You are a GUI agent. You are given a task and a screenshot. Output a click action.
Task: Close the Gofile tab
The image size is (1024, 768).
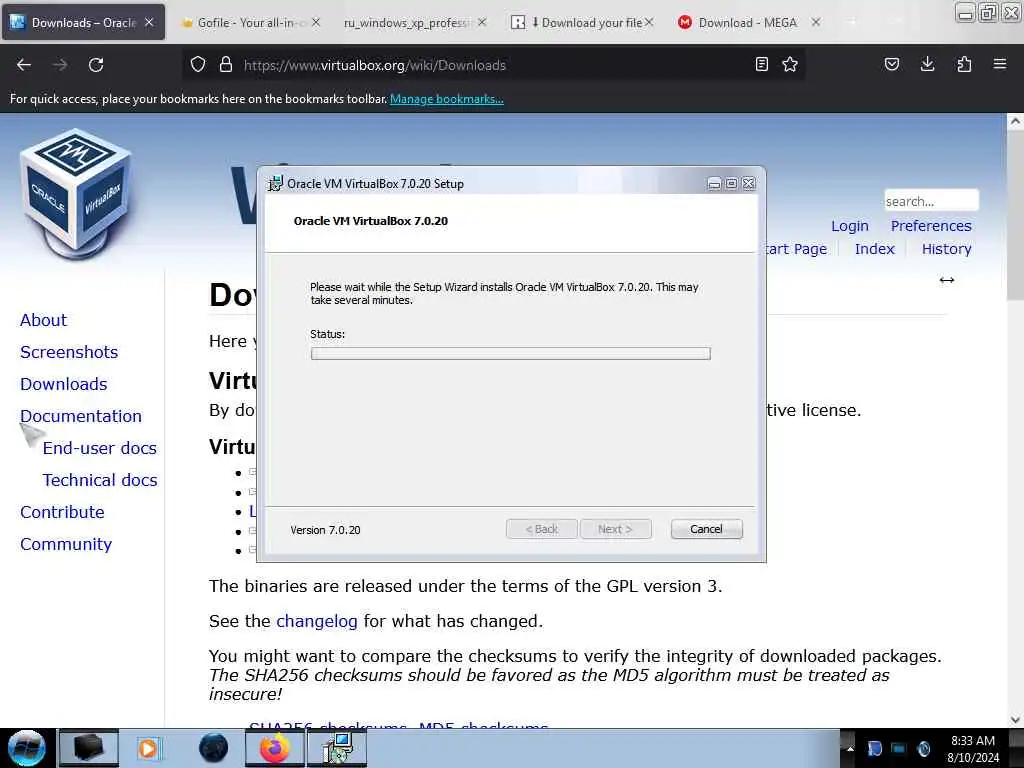point(316,22)
